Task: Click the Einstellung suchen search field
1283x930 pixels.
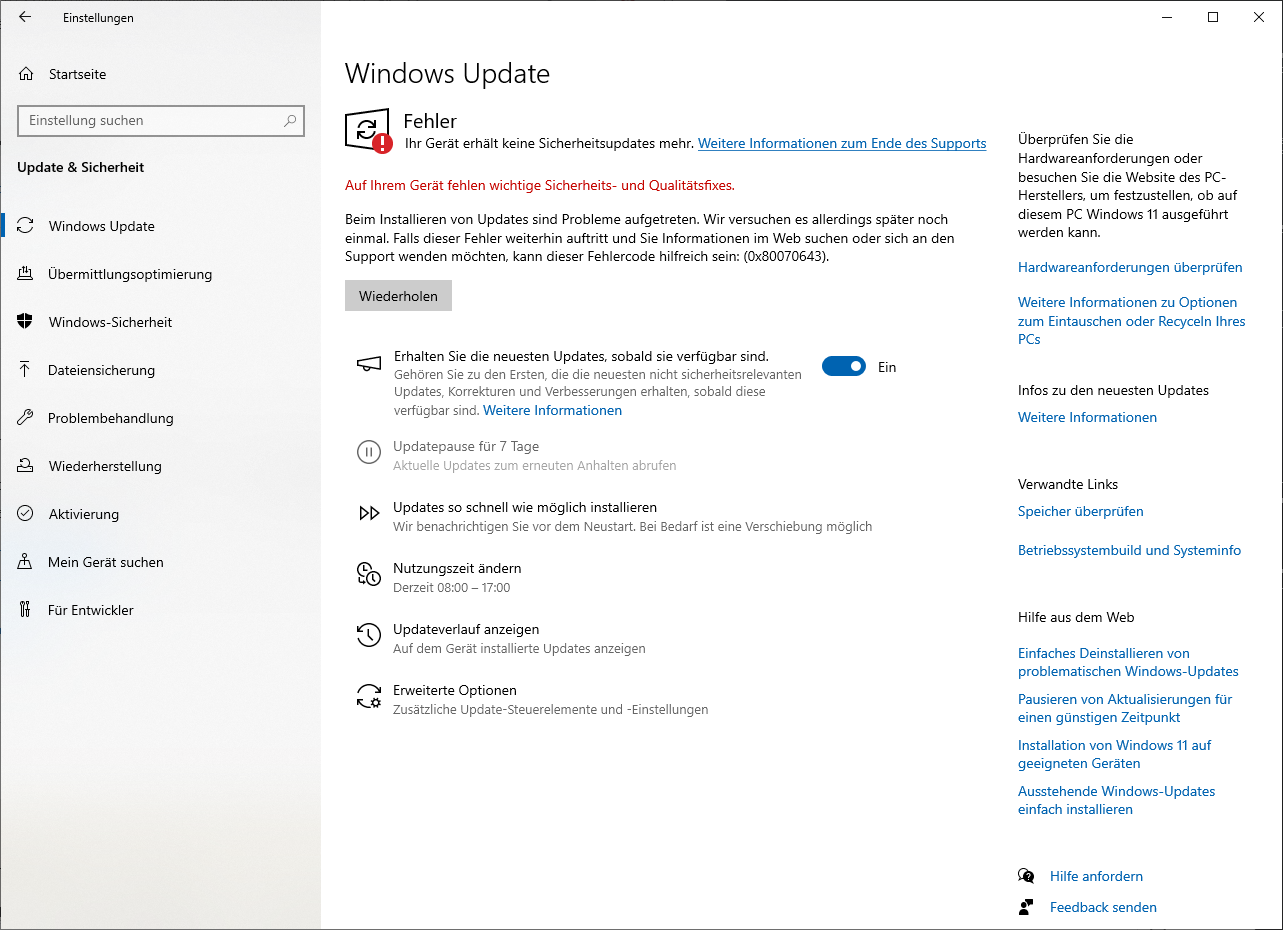Action: [161, 121]
